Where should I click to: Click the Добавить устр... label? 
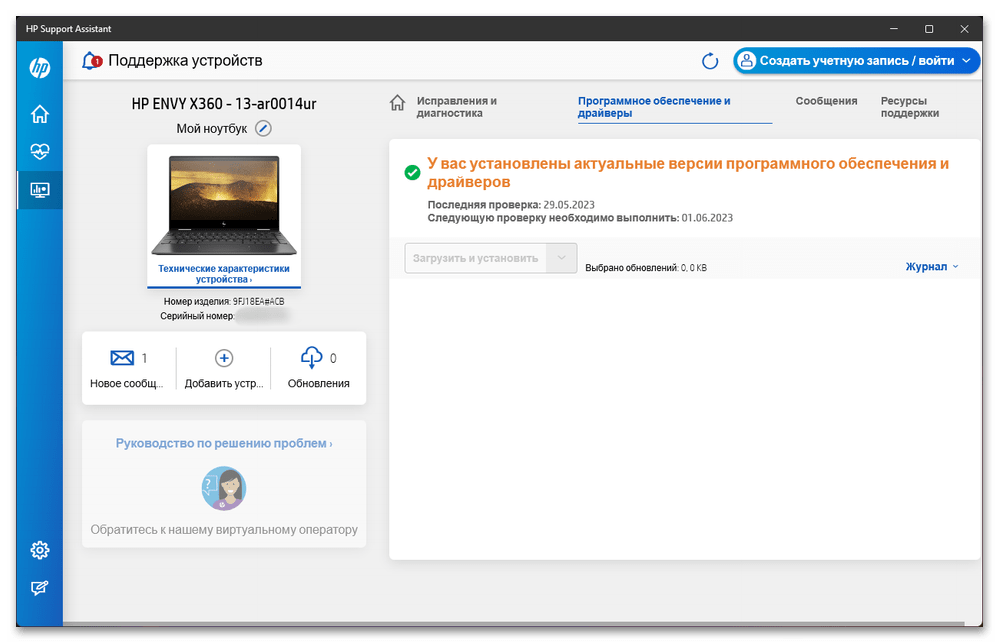(x=224, y=383)
